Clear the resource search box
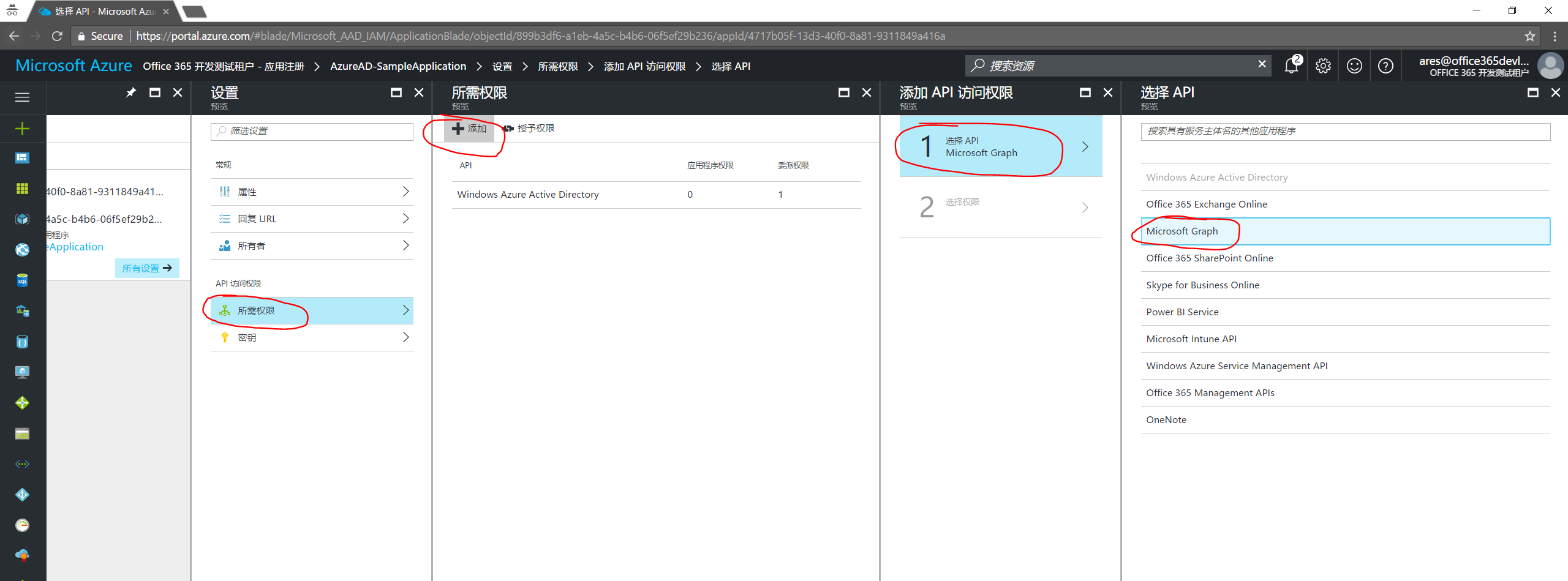The image size is (1568, 581). [1262, 64]
